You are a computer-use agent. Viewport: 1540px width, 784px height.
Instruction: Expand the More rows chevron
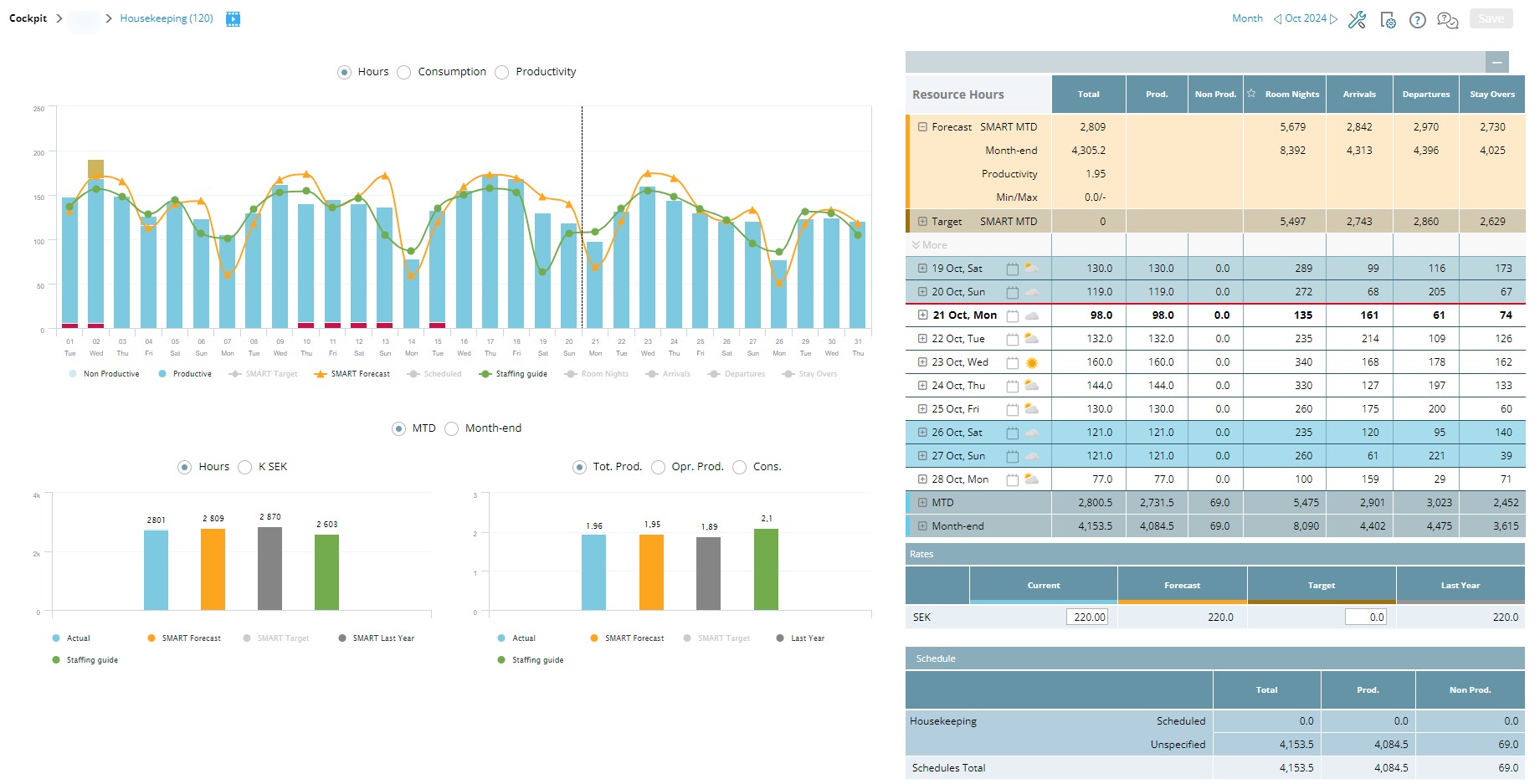[x=916, y=245]
